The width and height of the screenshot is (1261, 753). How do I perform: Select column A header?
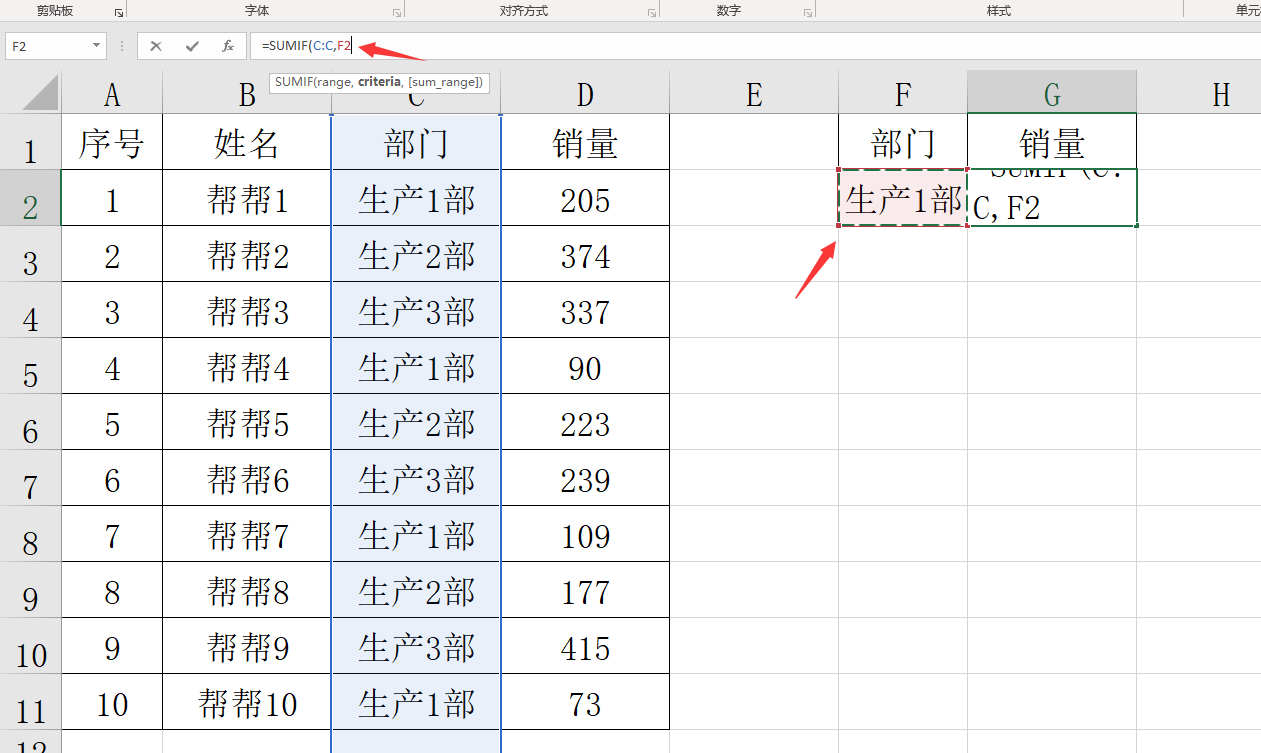tap(112, 94)
